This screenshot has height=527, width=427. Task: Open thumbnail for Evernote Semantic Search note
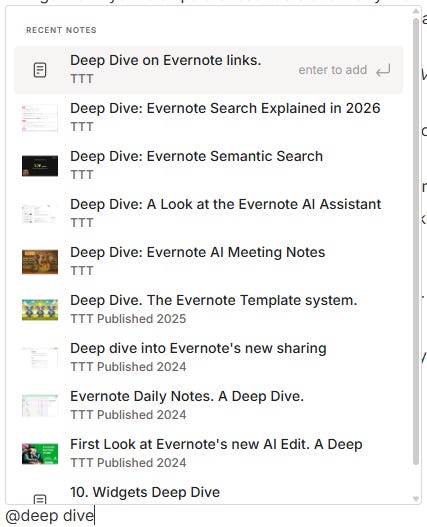pos(40,166)
